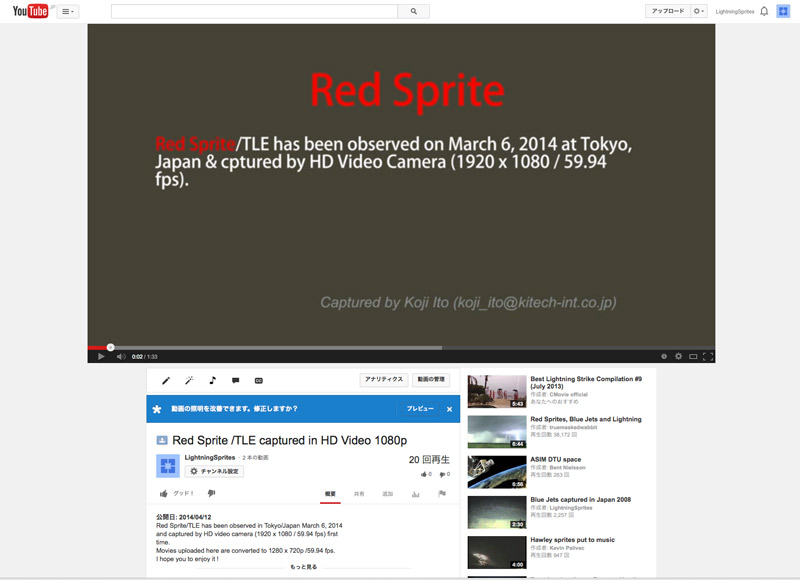
Task: Expand description with もっと見る
Action: [303, 567]
